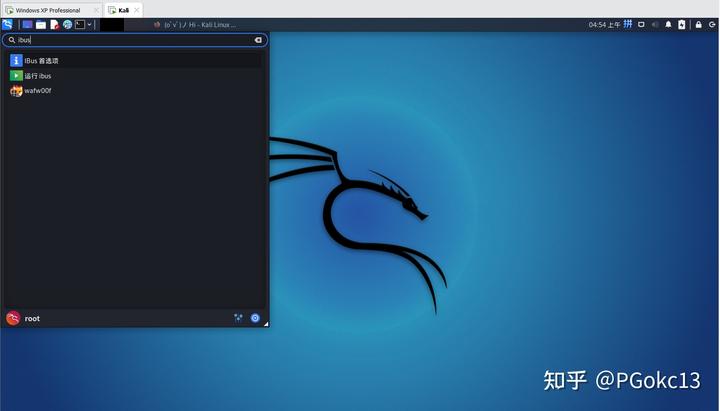The height and width of the screenshot is (411, 720).
Task: Click the black workspace switcher box
Action: pyautogui.click(x=112, y=25)
